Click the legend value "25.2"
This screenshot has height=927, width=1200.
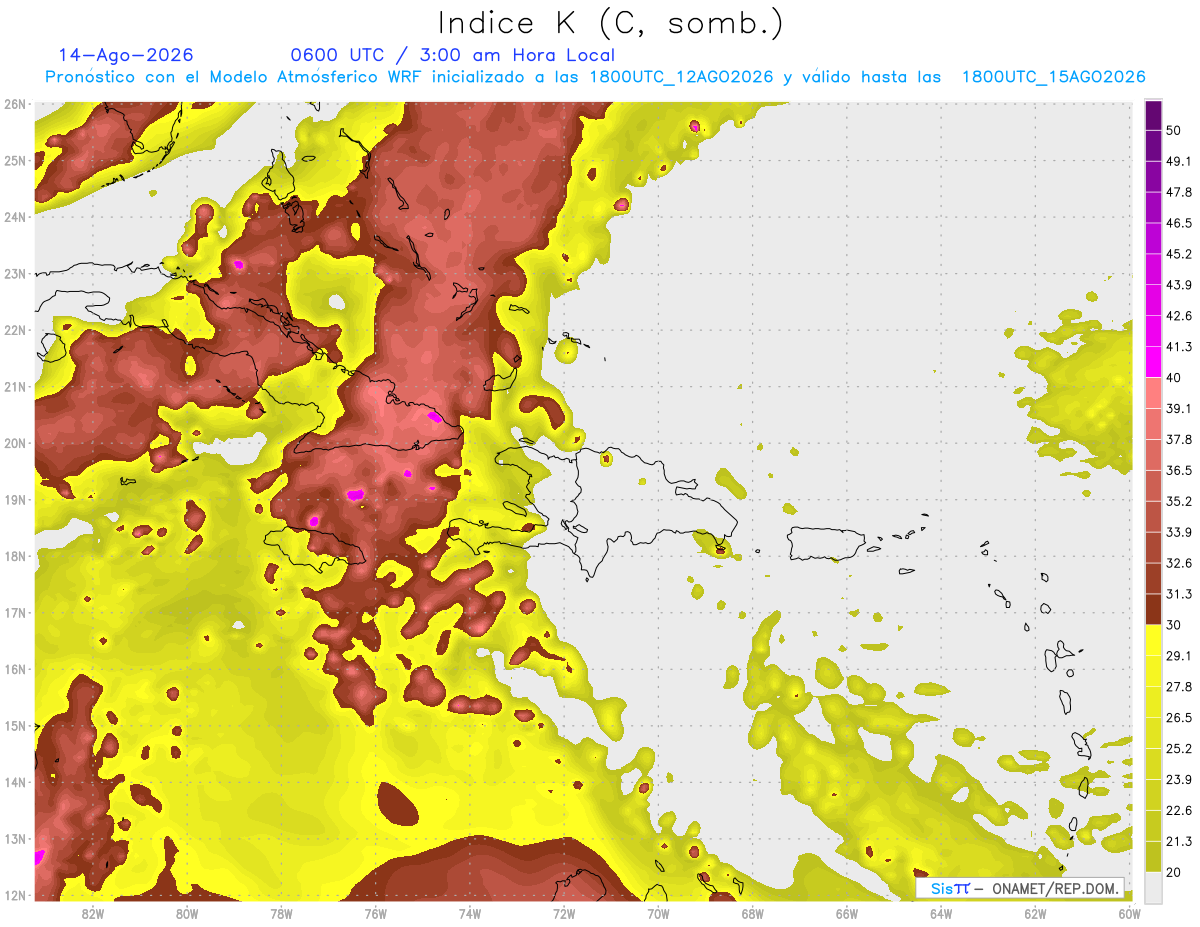coord(1179,749)
